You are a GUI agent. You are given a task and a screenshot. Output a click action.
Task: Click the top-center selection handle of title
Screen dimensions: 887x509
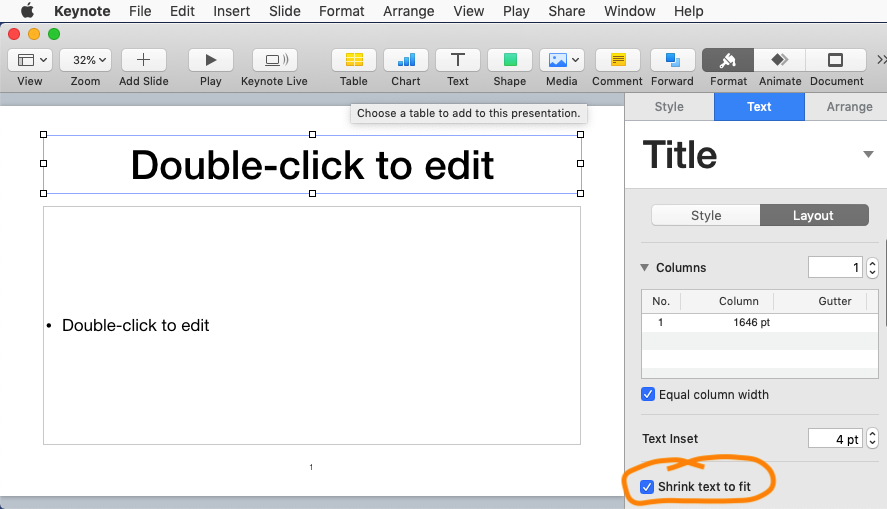(312, 135)
